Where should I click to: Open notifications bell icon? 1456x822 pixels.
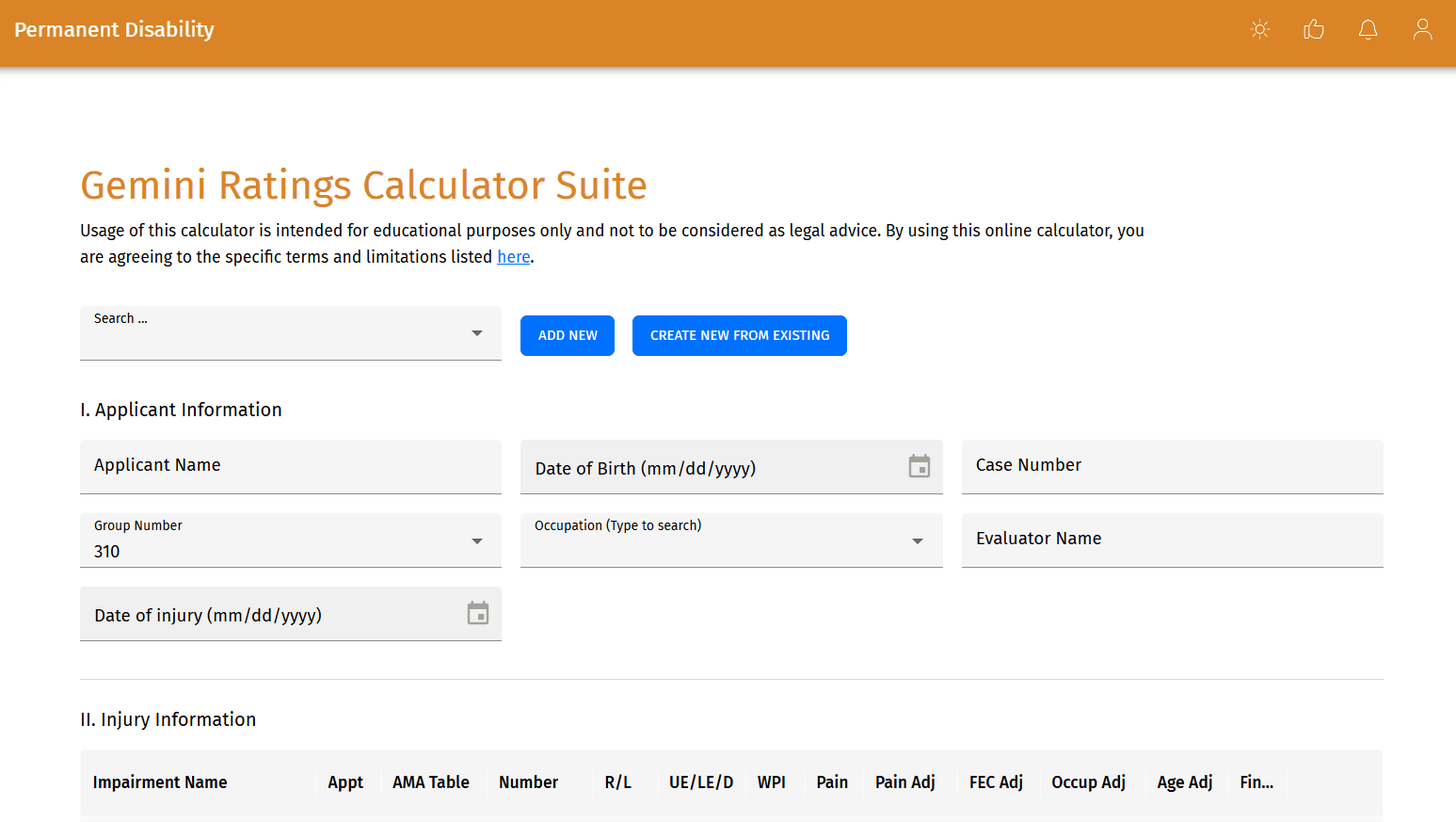(x=1368, y=29)
